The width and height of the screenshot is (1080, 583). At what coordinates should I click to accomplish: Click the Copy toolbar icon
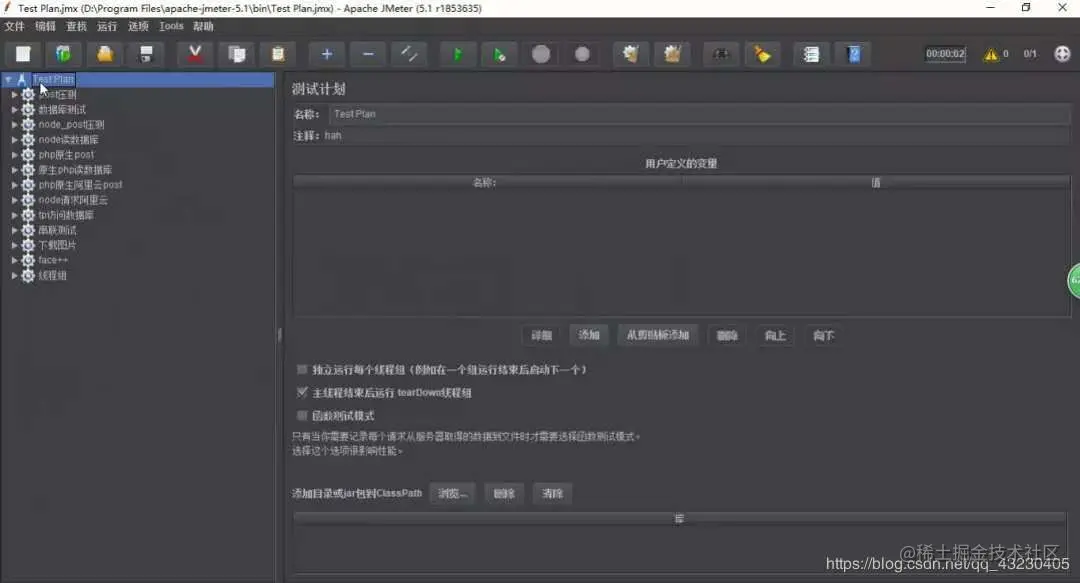tap(236, 54)
